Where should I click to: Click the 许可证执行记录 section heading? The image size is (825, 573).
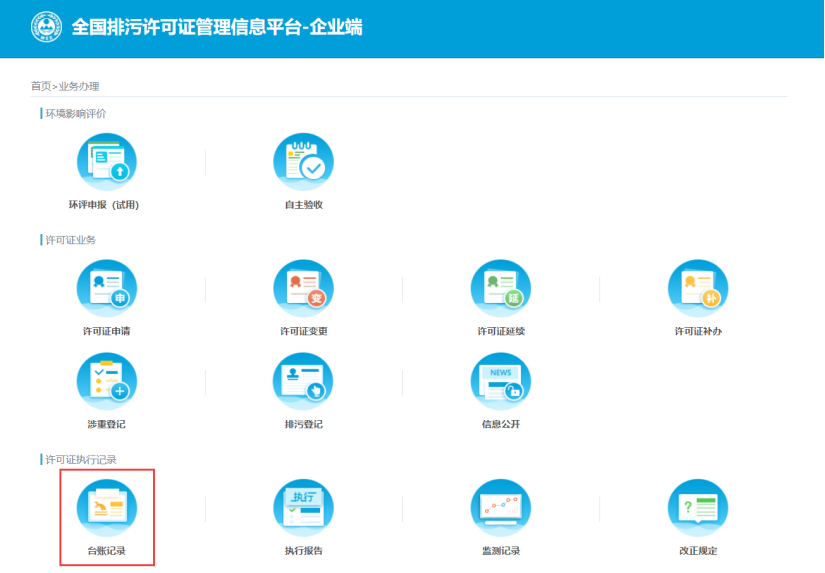point(81,459)
